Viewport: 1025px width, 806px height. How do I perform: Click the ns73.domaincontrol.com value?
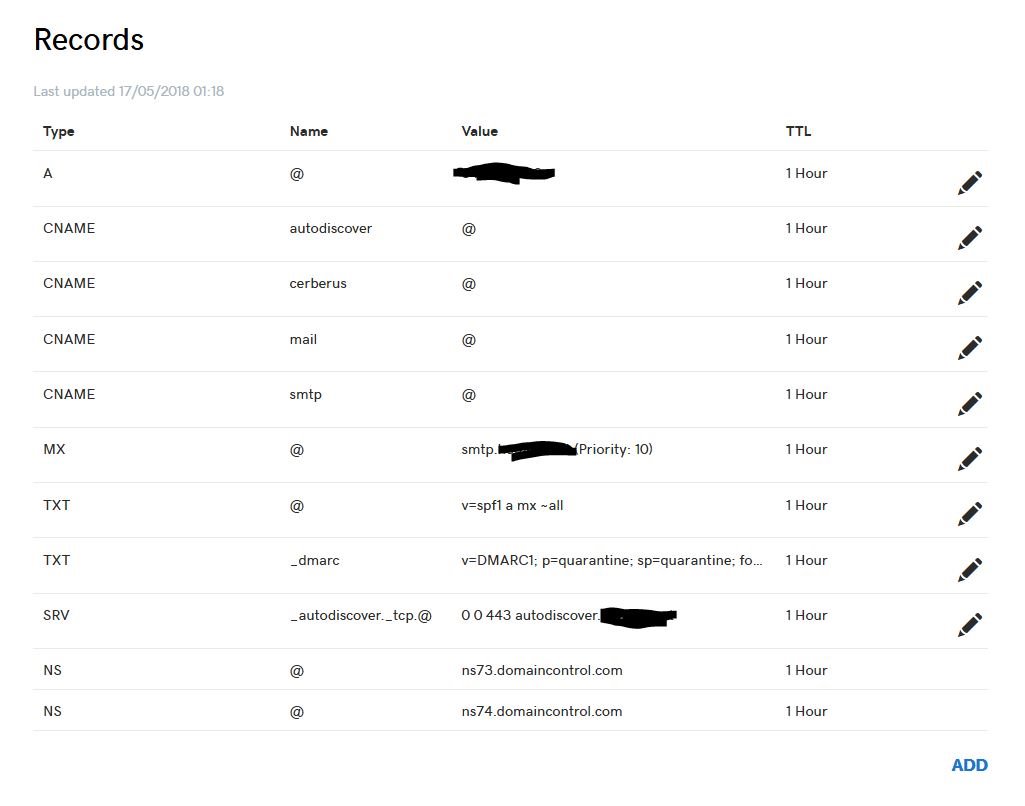coord(542,670)
